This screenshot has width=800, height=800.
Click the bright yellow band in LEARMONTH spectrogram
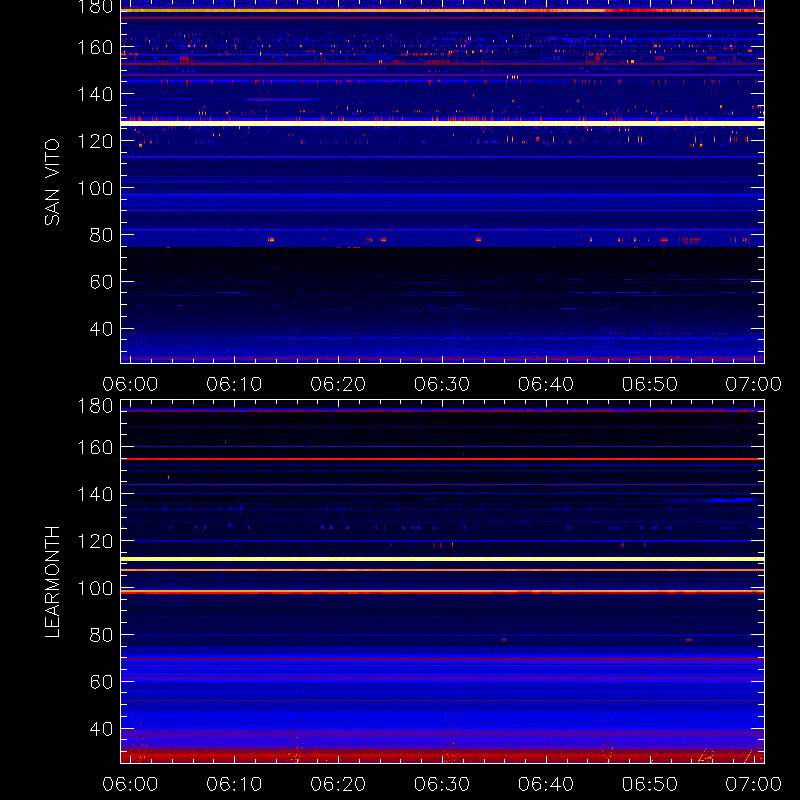tap(442, 559)
